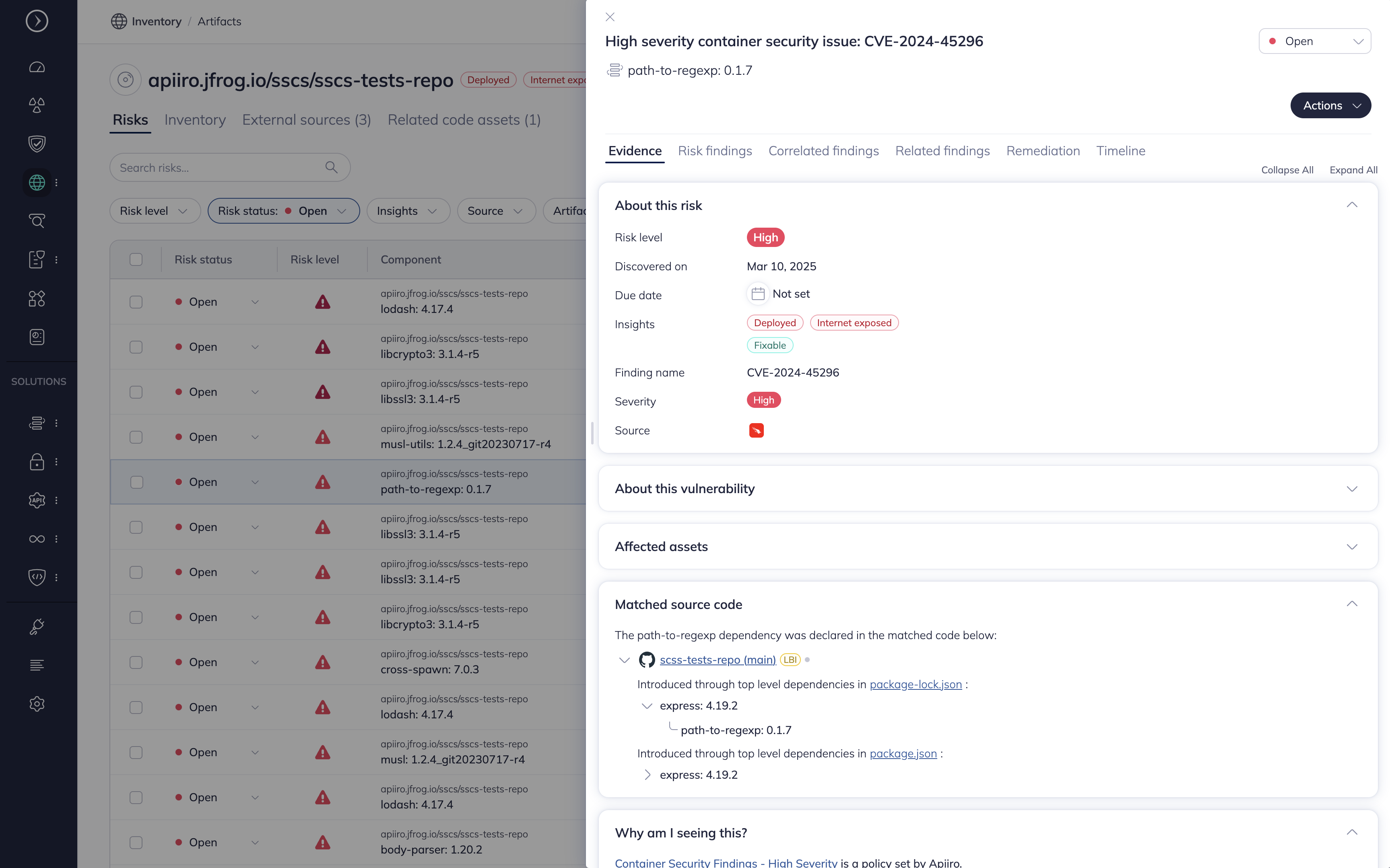Check the box for body-parser: 1.20.2 row
Image resolution: width=1390 pixels, height=868 pixels.
pos(136,843)
